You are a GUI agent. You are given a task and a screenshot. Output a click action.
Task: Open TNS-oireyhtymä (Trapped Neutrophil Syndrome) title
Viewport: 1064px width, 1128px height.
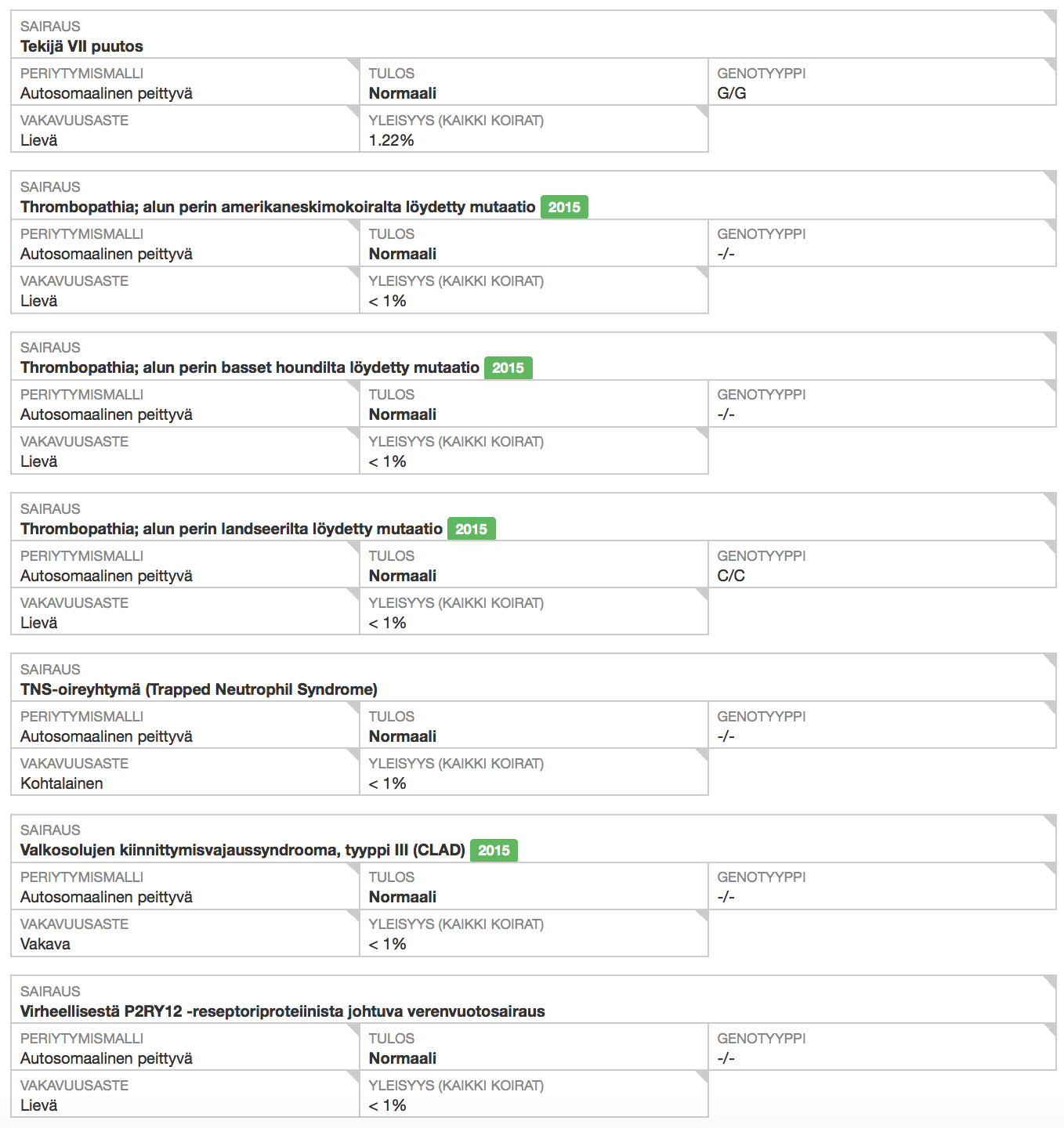point(199,689)
